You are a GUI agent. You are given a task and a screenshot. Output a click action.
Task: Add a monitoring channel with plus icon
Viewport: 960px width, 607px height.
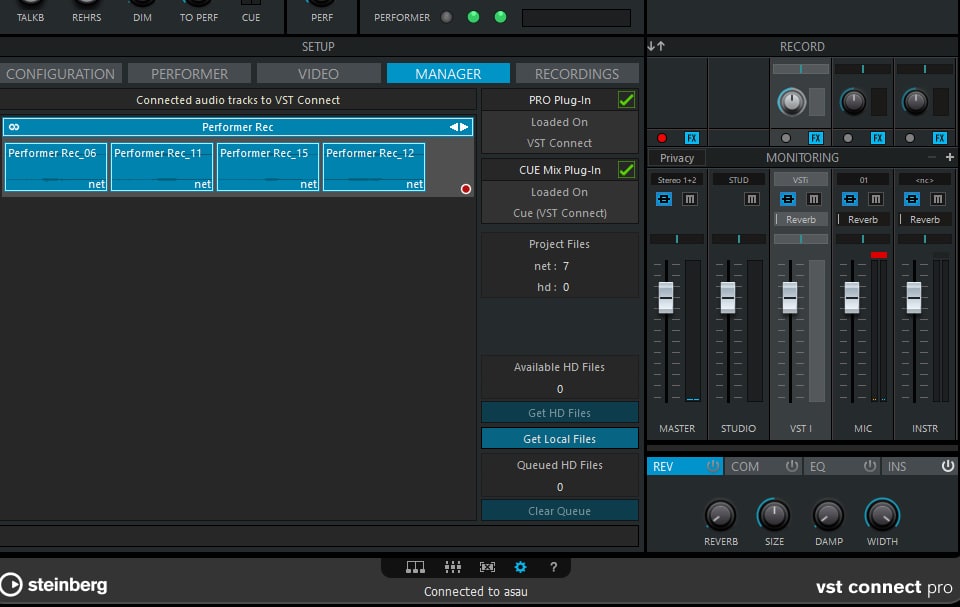pos(950,157)
